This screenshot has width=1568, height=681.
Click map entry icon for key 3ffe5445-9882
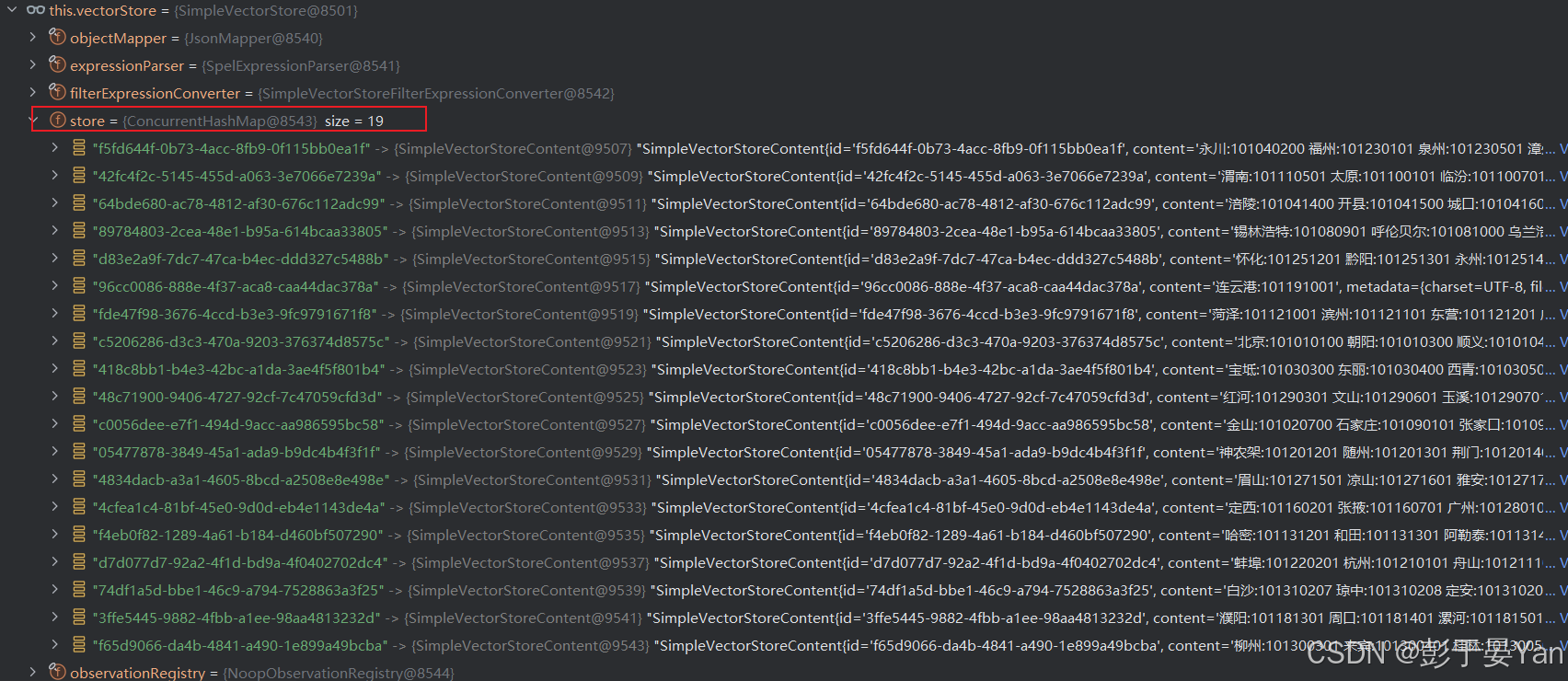pos(79,618)
